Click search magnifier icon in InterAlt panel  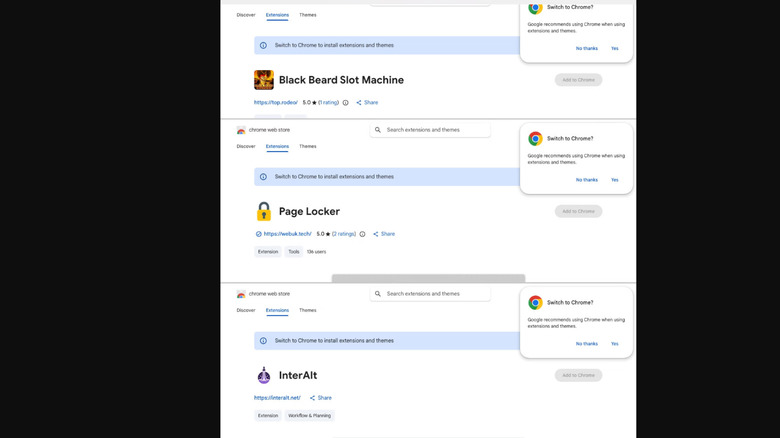click(378, 294)
